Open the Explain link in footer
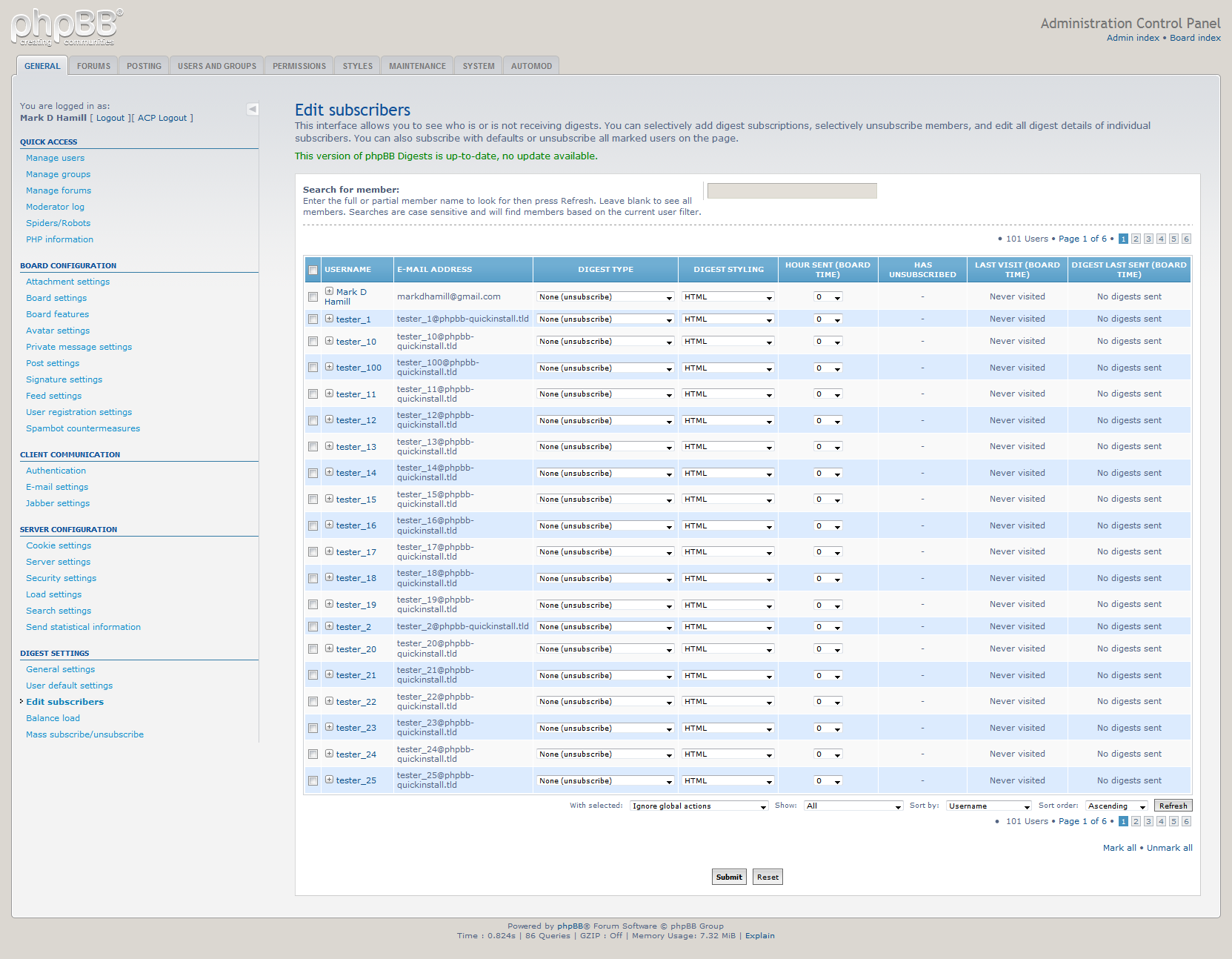The image size is (1232, 959). pyautogui.click(x=760, y=935)
